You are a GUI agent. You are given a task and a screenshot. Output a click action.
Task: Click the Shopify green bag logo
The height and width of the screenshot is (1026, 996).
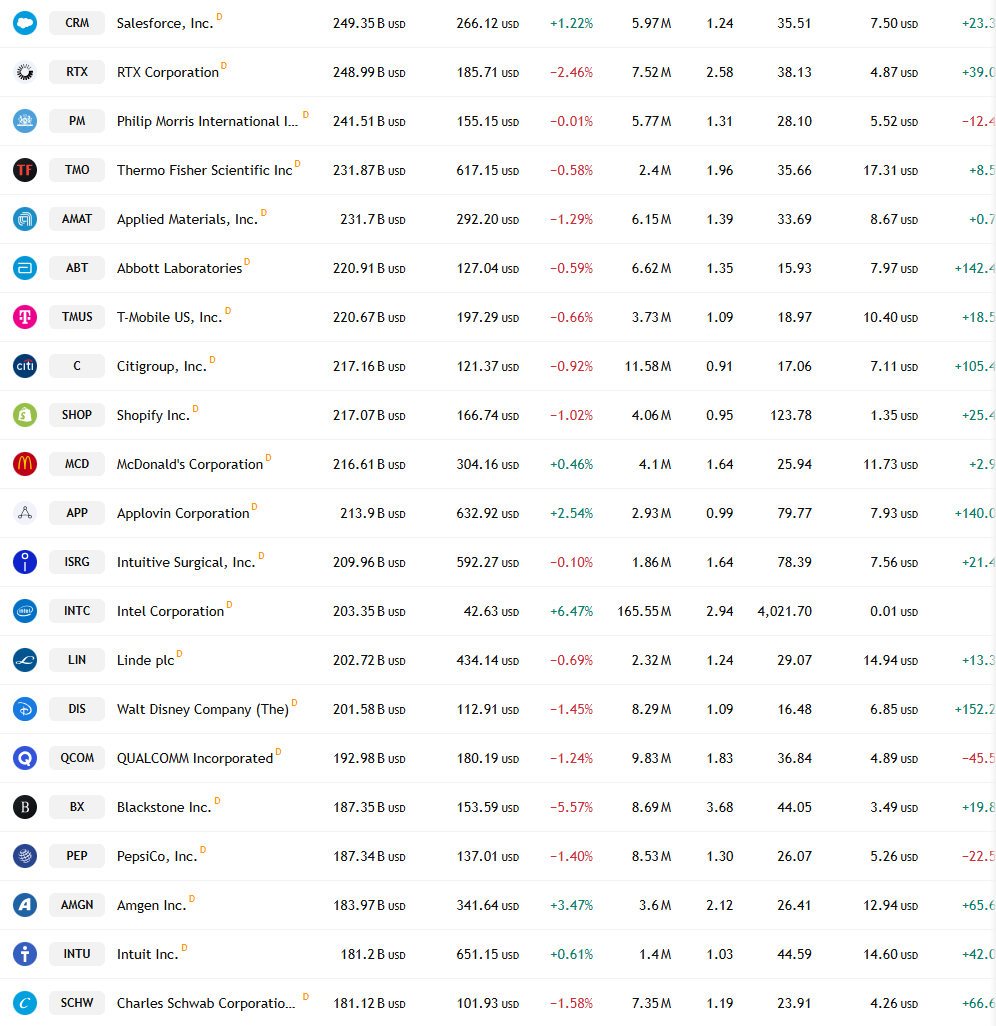[x=25, y=415]
